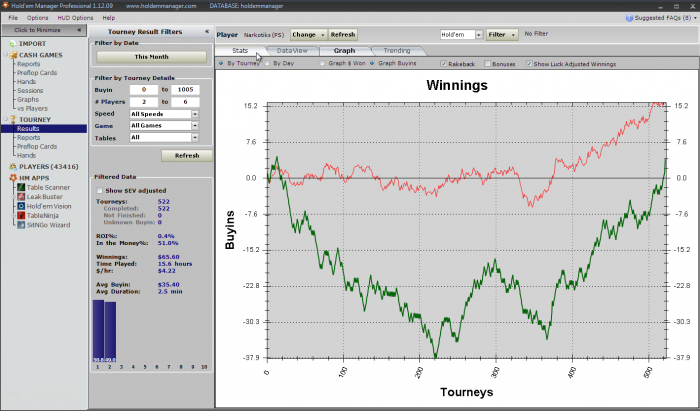Click the second place finish histogram bar
Viewport: 700px width, 411px height.
pyautogui.click(x=110, y=332)
